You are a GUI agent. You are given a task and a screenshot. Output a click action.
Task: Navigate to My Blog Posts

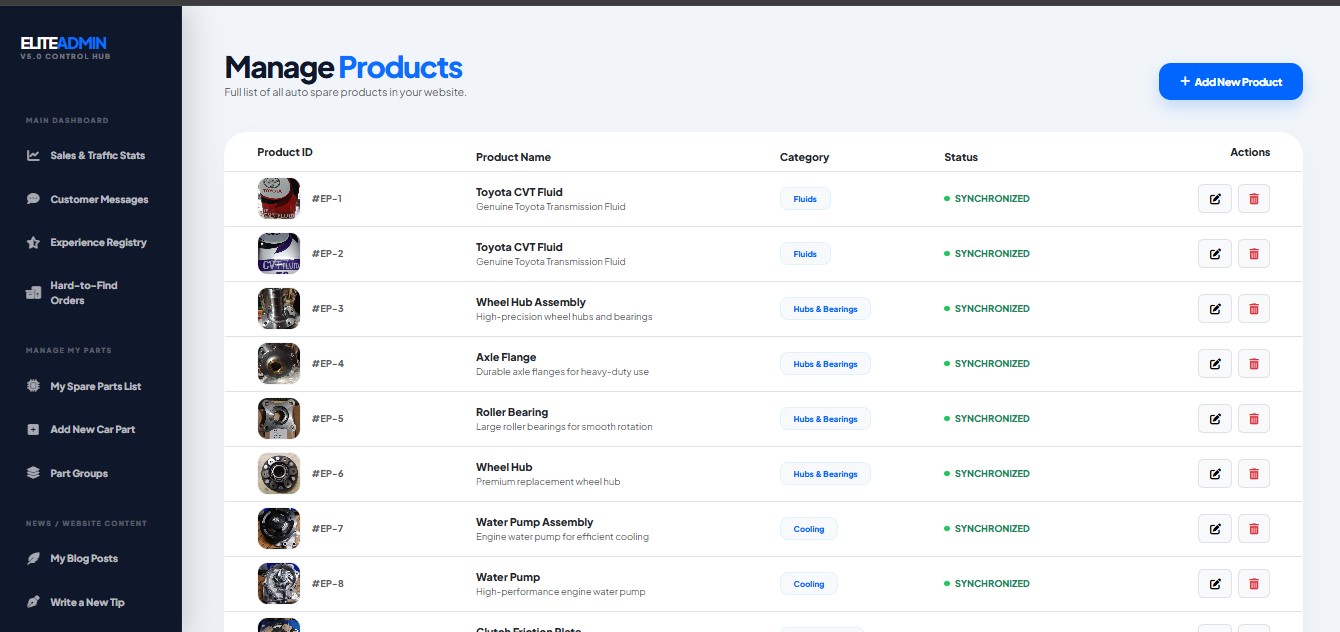coord(84,559)
